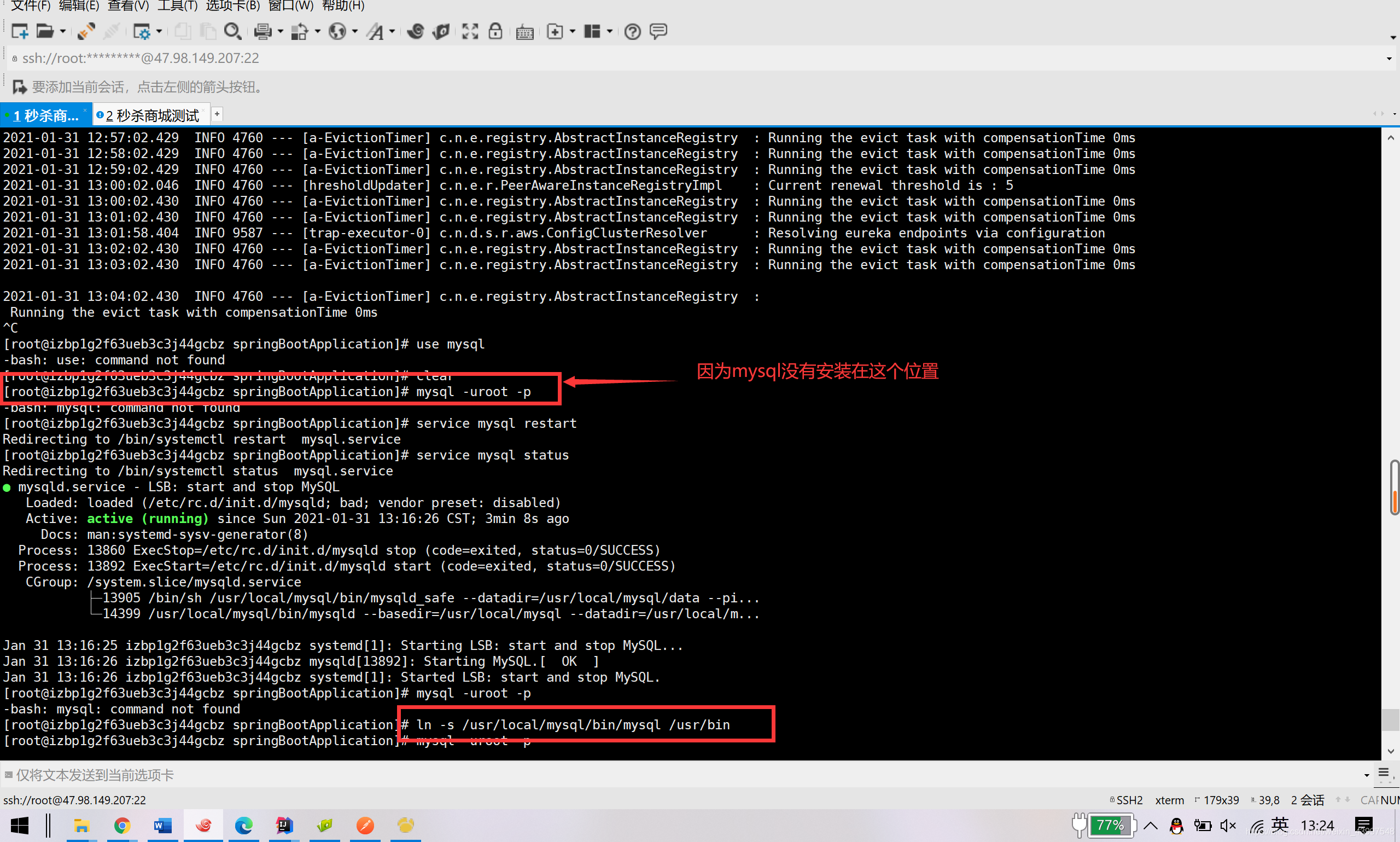Click add current session arrow icon
This screenshot has height=842, width=1400.
tap(19, 87)
